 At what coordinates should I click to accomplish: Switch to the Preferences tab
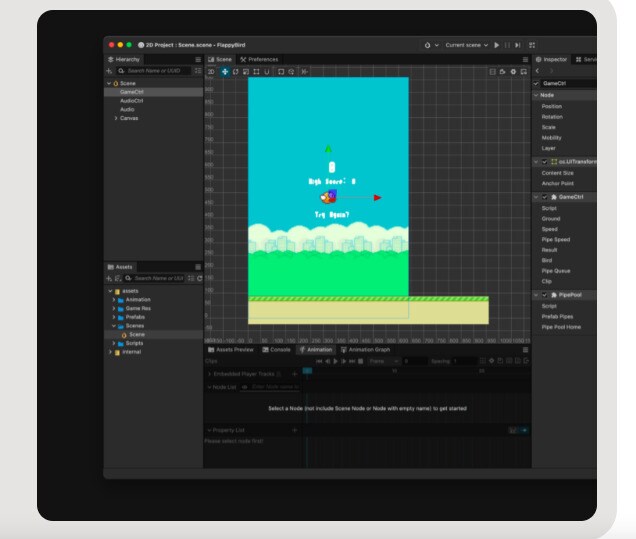(260, 59)
